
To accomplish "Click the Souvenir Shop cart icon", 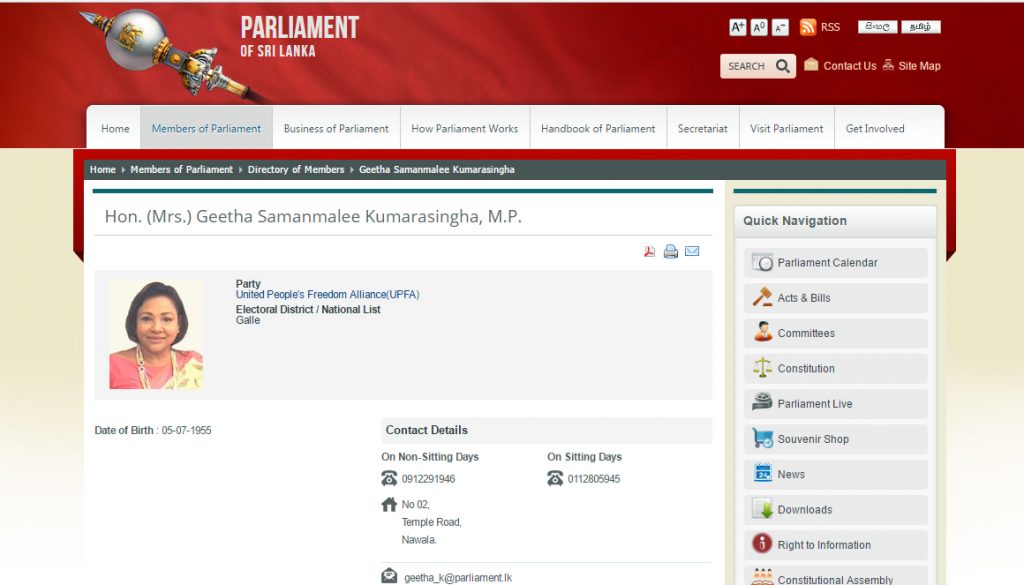I will pos(762,437).
